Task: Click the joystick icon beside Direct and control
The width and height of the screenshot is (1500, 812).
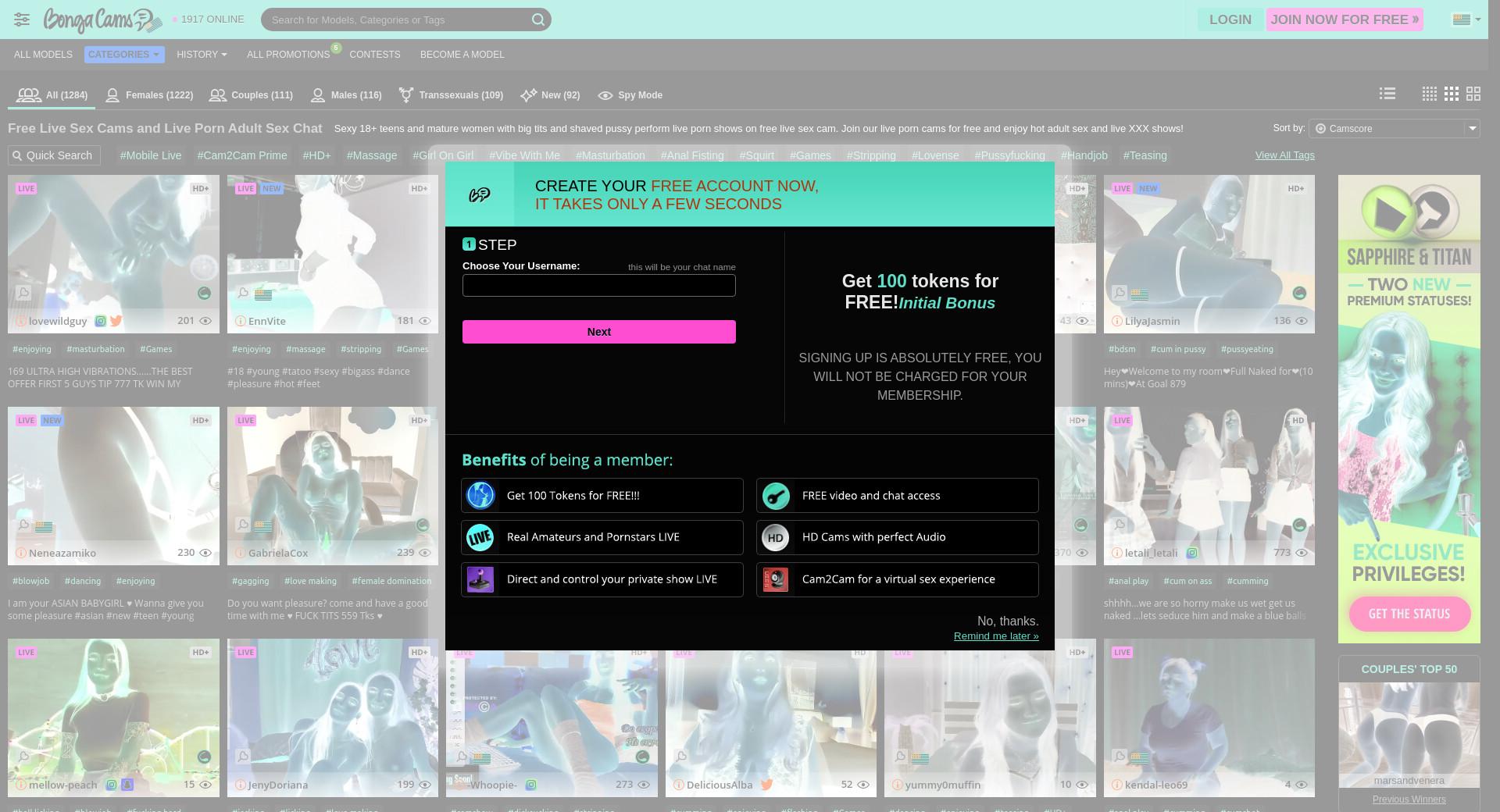Action: click(x=480, y=579)
